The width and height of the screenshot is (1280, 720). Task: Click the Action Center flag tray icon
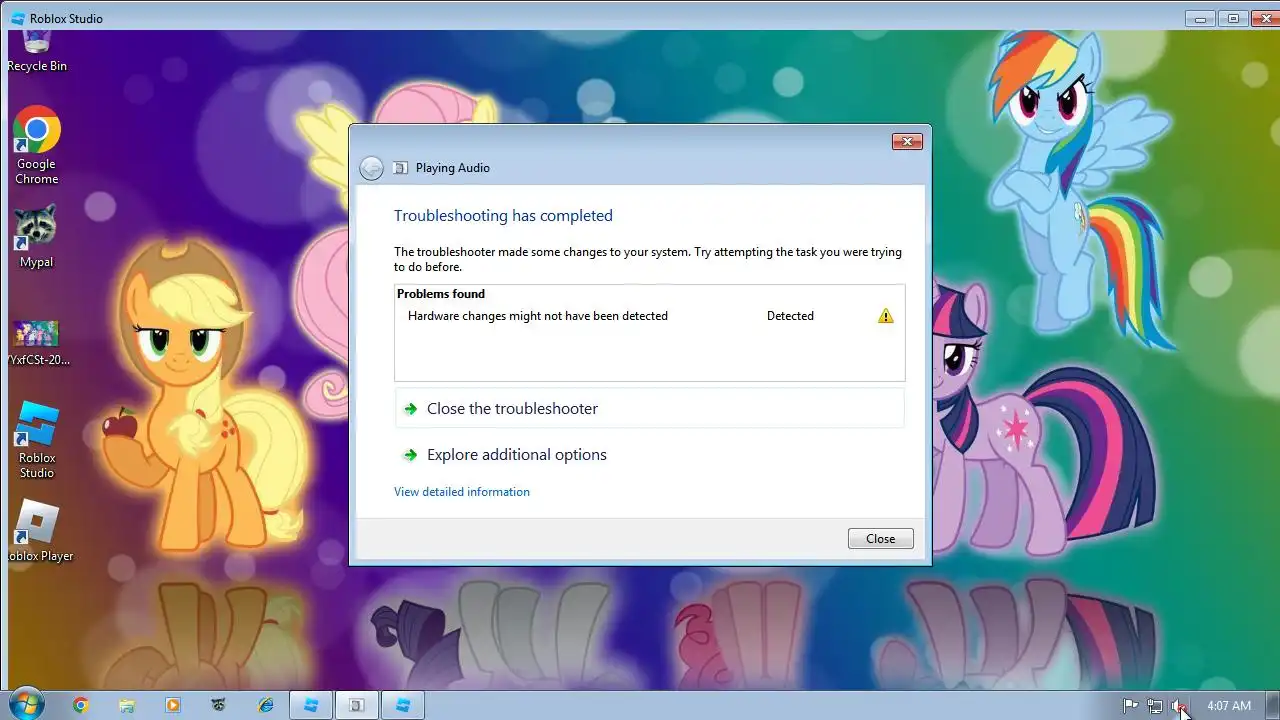[1131, 706]
